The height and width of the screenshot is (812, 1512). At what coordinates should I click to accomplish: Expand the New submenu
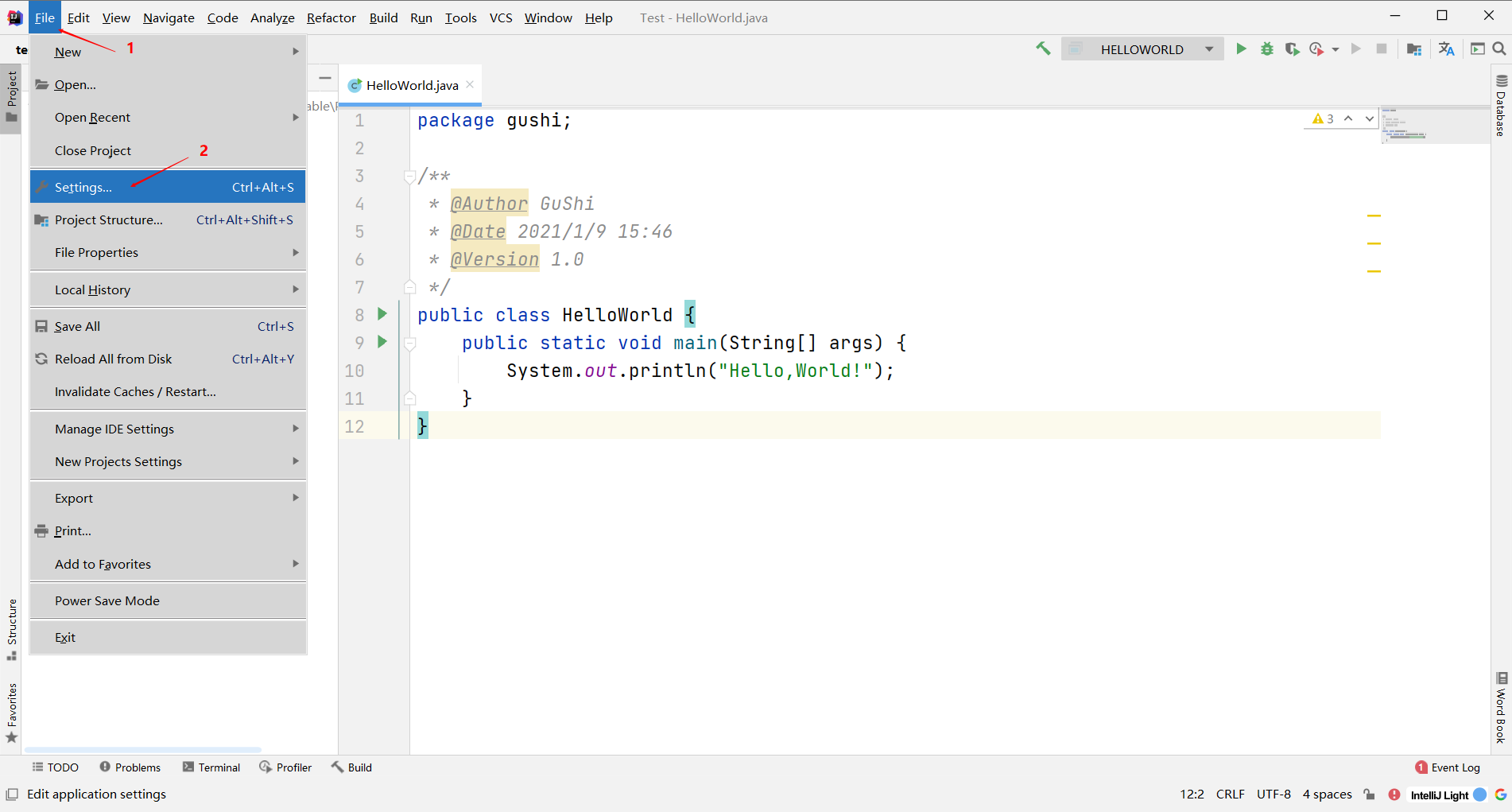click(x=168, y=52)
